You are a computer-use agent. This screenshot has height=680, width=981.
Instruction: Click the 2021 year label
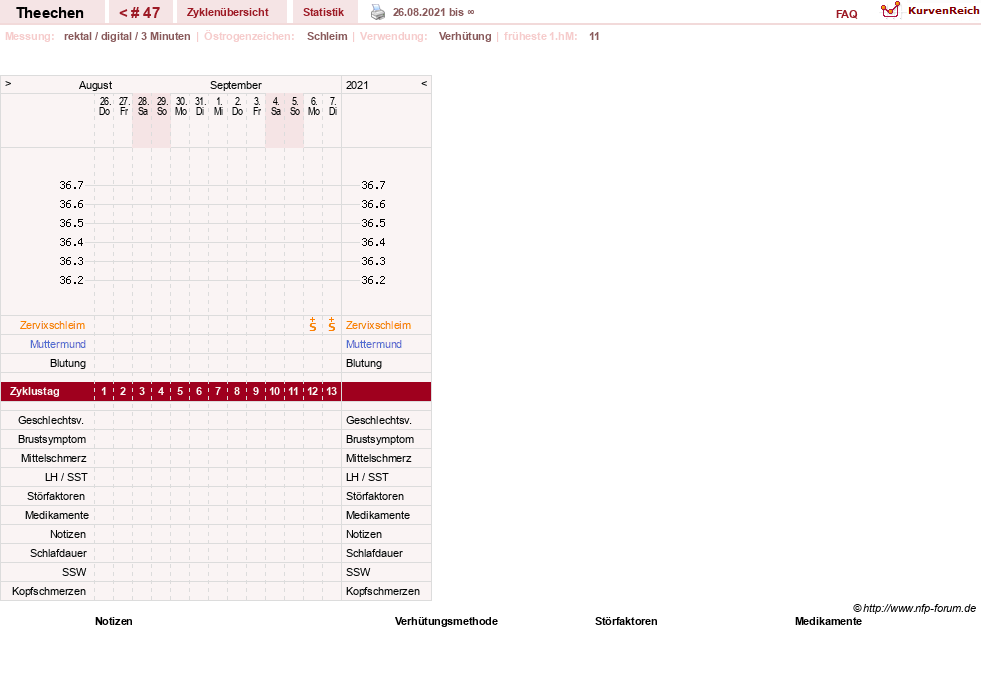tap(357, 85)
